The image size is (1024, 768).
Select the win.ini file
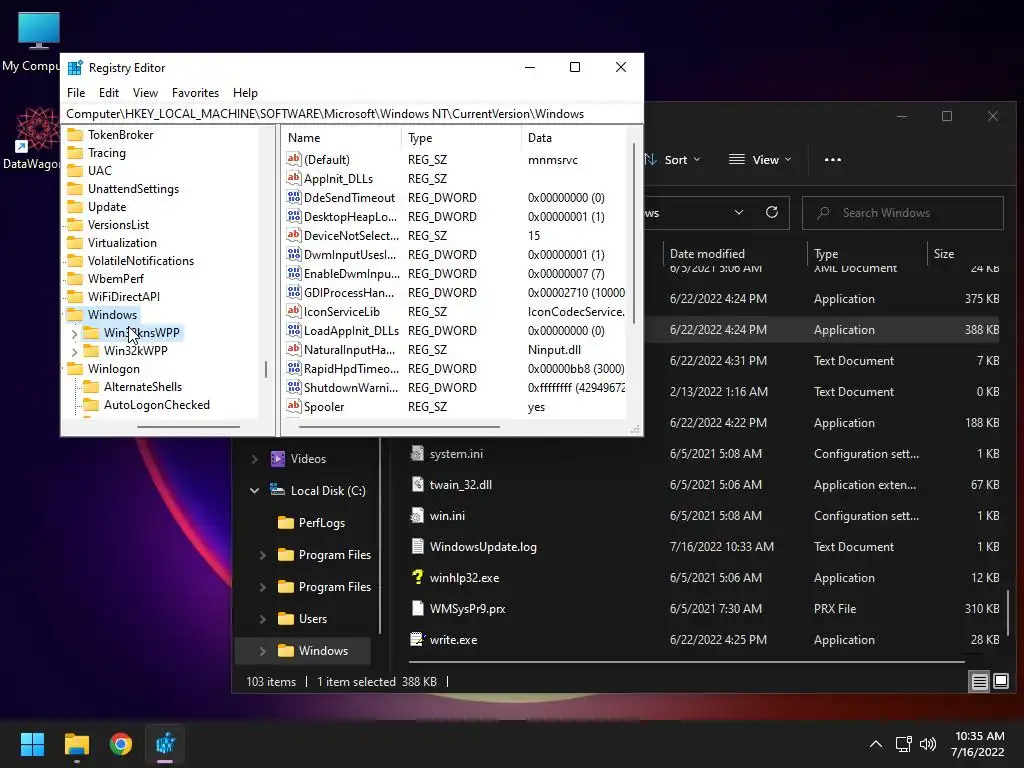click(x=447, y=516)
